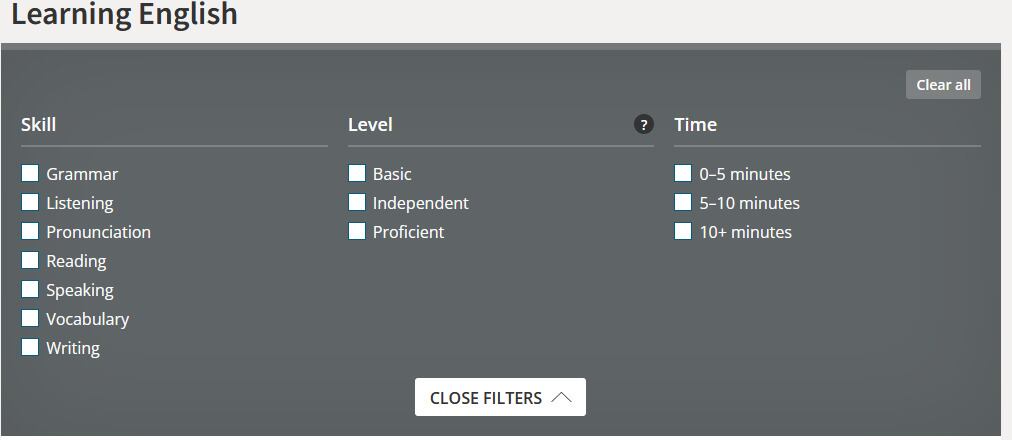Filter by 0–5 minutes checkbox
The height and width of the screenshot is (440, 1012).
coord(683,173)
